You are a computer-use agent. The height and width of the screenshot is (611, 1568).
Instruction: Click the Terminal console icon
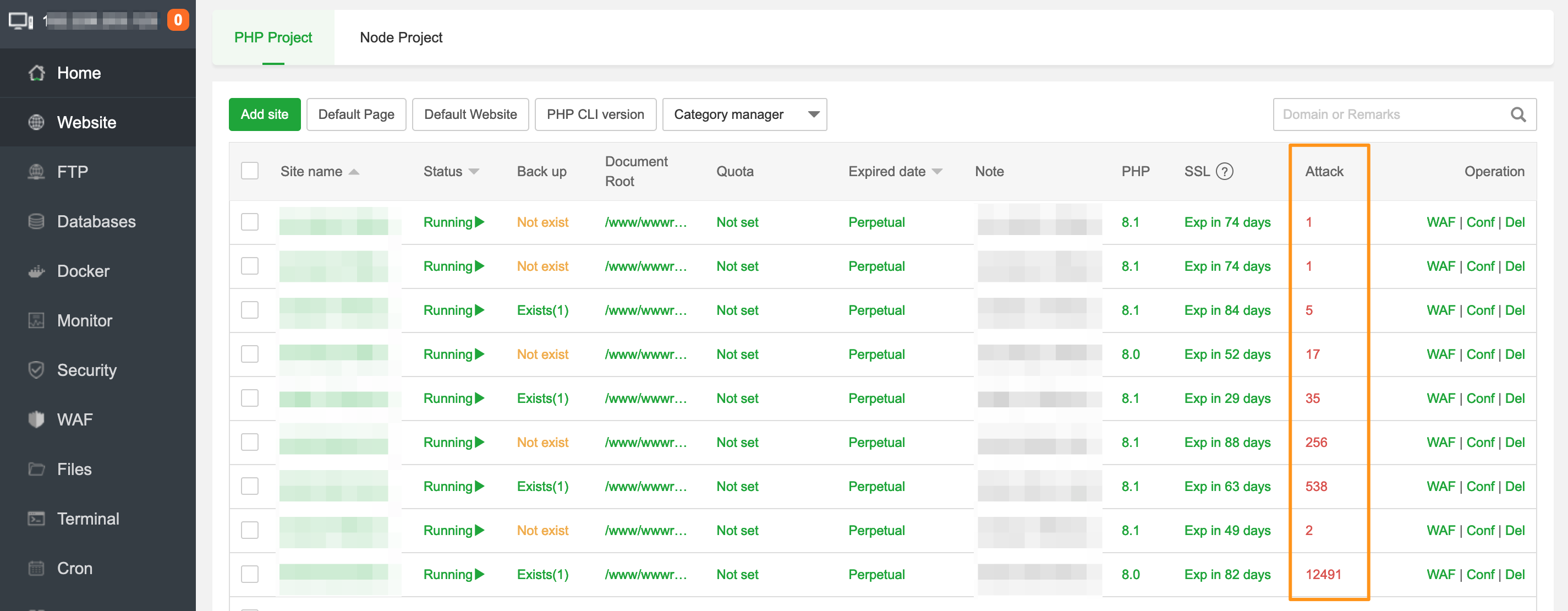[x=36, y=519]
